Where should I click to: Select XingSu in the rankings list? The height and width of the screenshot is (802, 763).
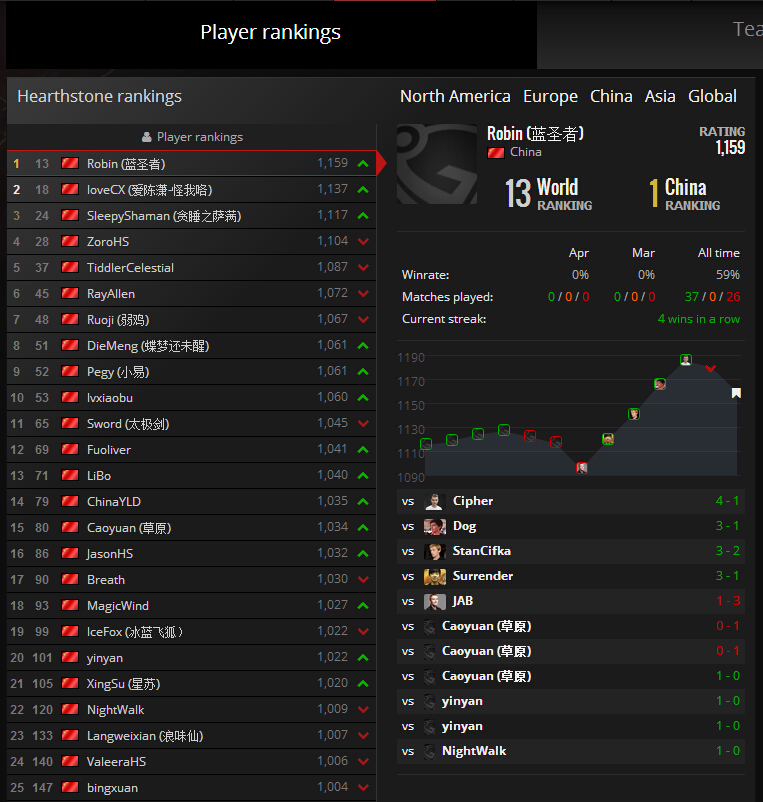(192, 684)
